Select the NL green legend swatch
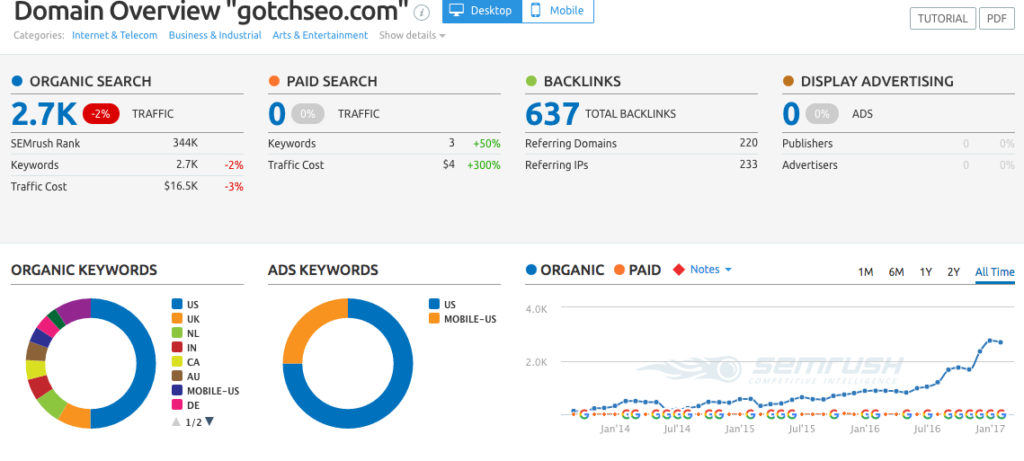The width and height of the screenshot is (1024, 461). point(176,333)
